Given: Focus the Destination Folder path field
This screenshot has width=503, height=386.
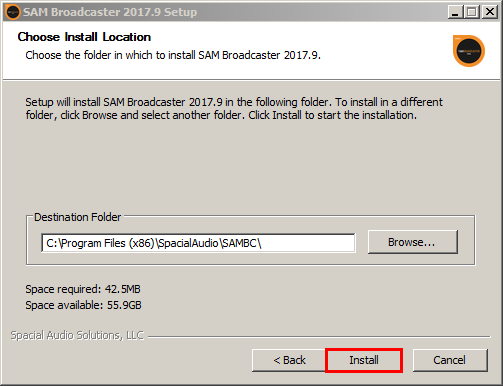Looking at the screenshot, I should click(198, 243).
